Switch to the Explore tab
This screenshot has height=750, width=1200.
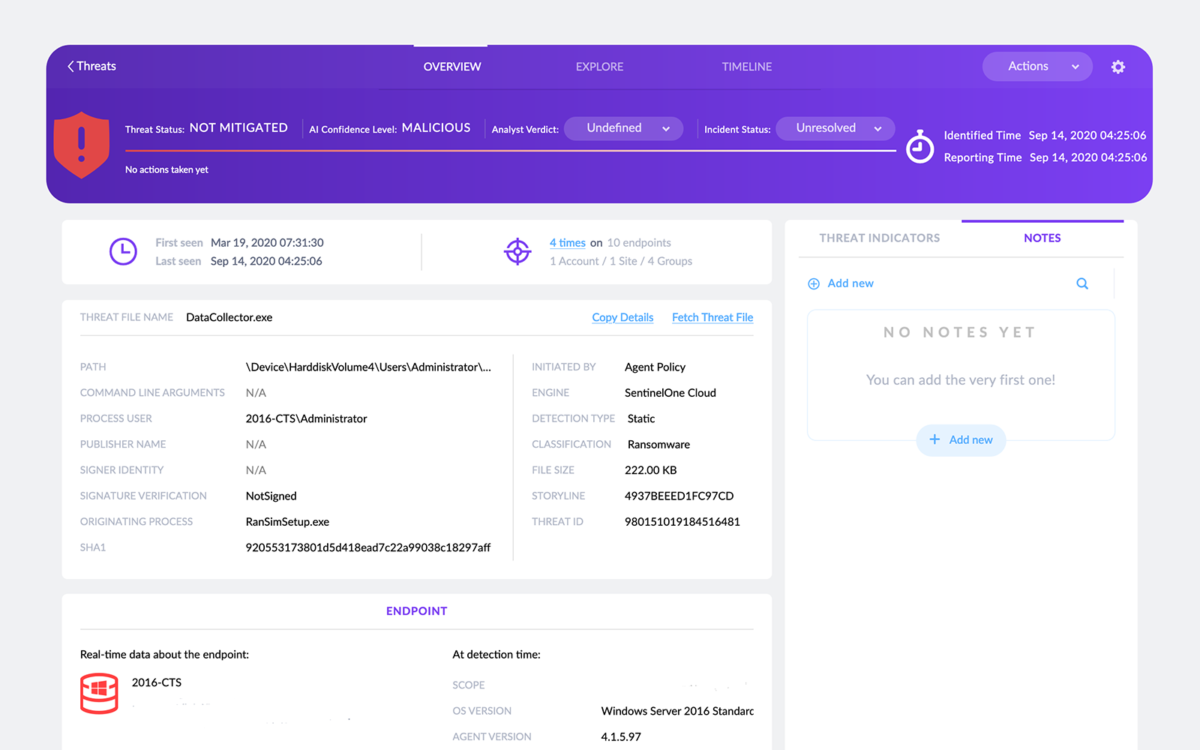pos(599,67)
